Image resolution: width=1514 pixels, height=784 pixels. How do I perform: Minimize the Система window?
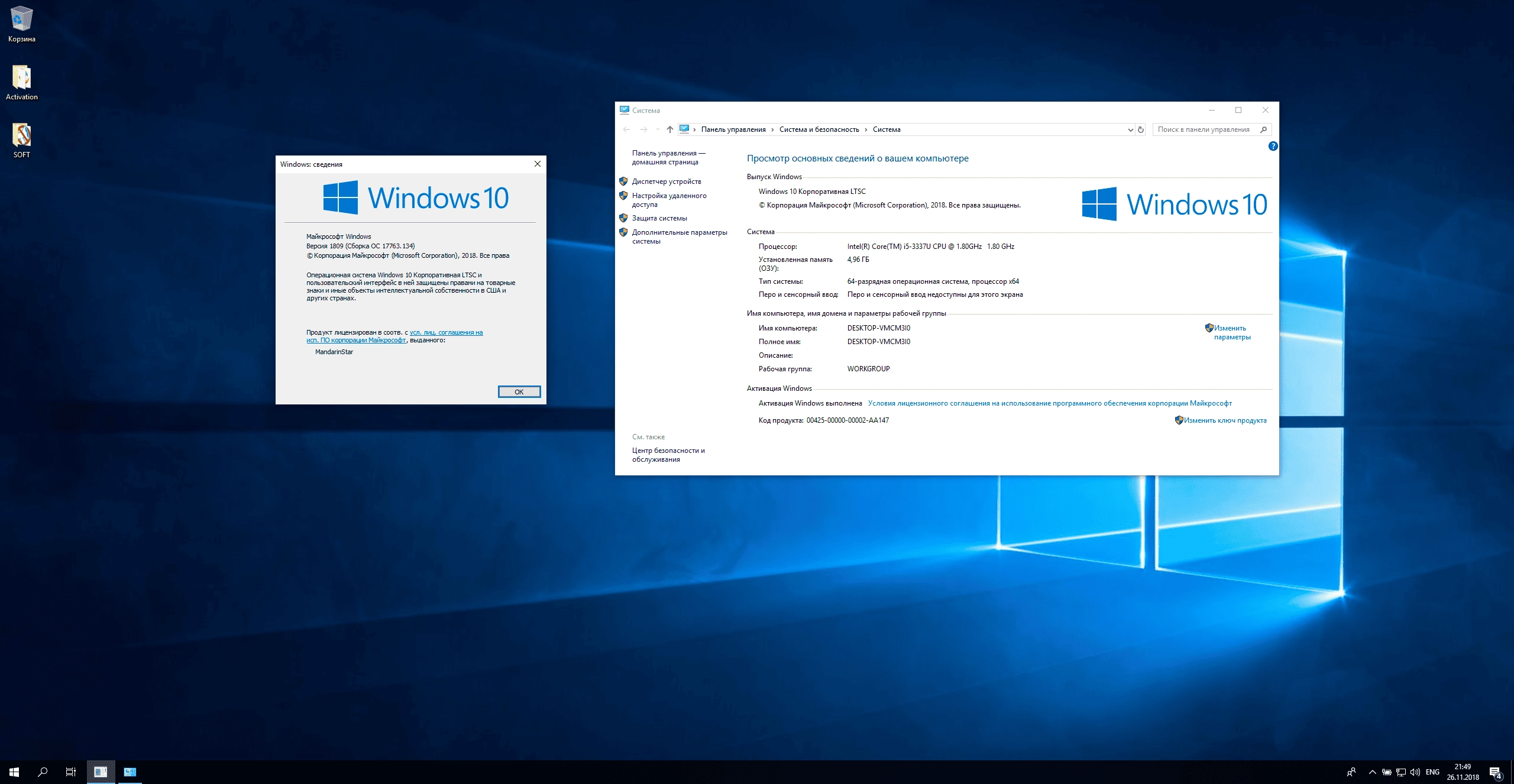[x=1211, y=110]
